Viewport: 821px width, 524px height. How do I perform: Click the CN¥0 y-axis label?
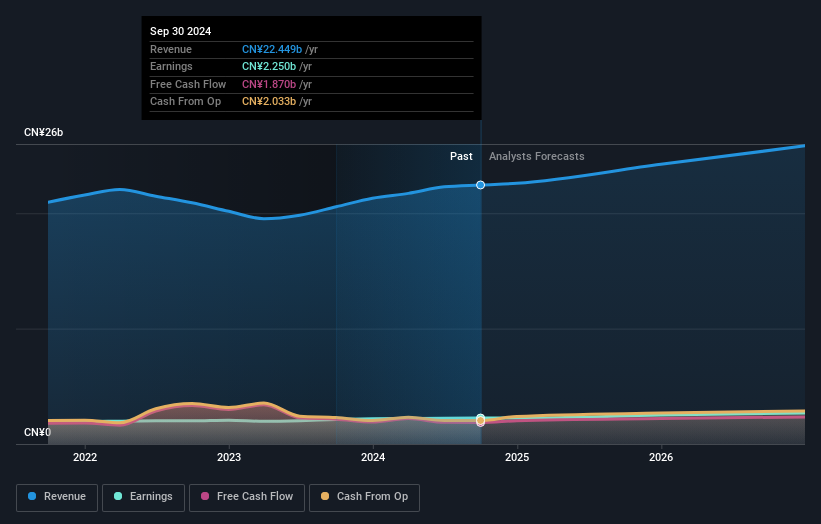(x=37, y=432)
